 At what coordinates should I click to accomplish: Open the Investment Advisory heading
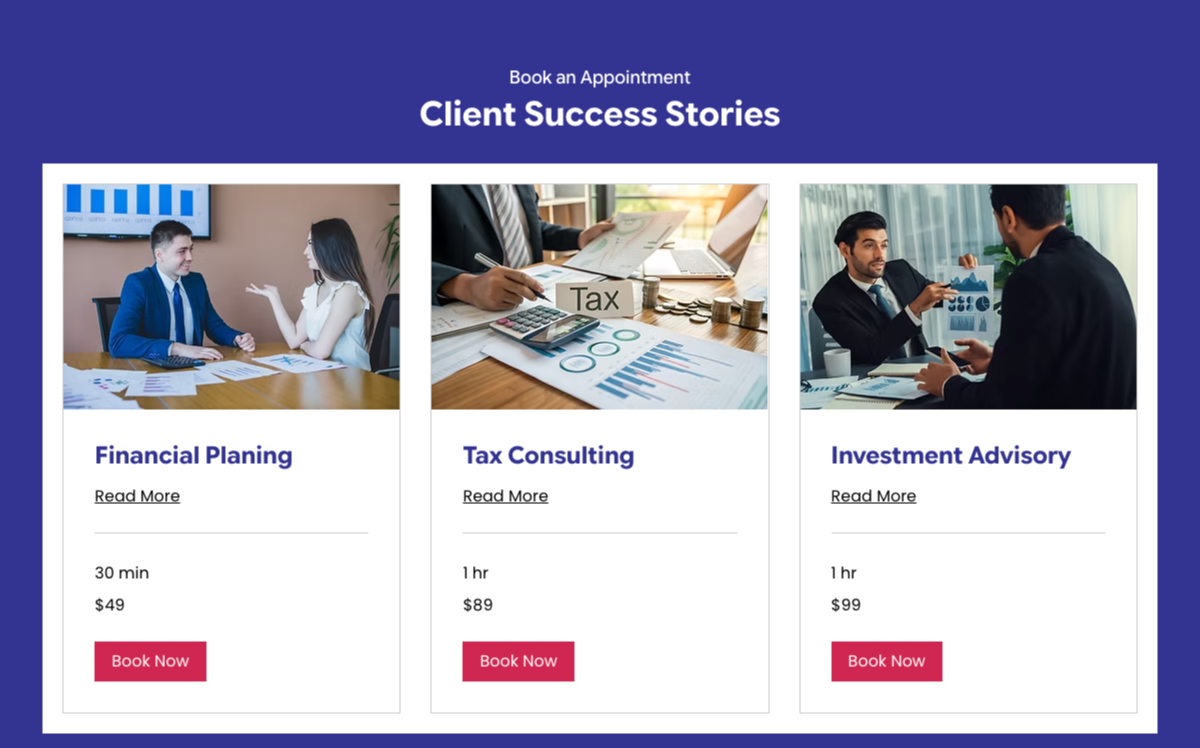click(951, 456)
